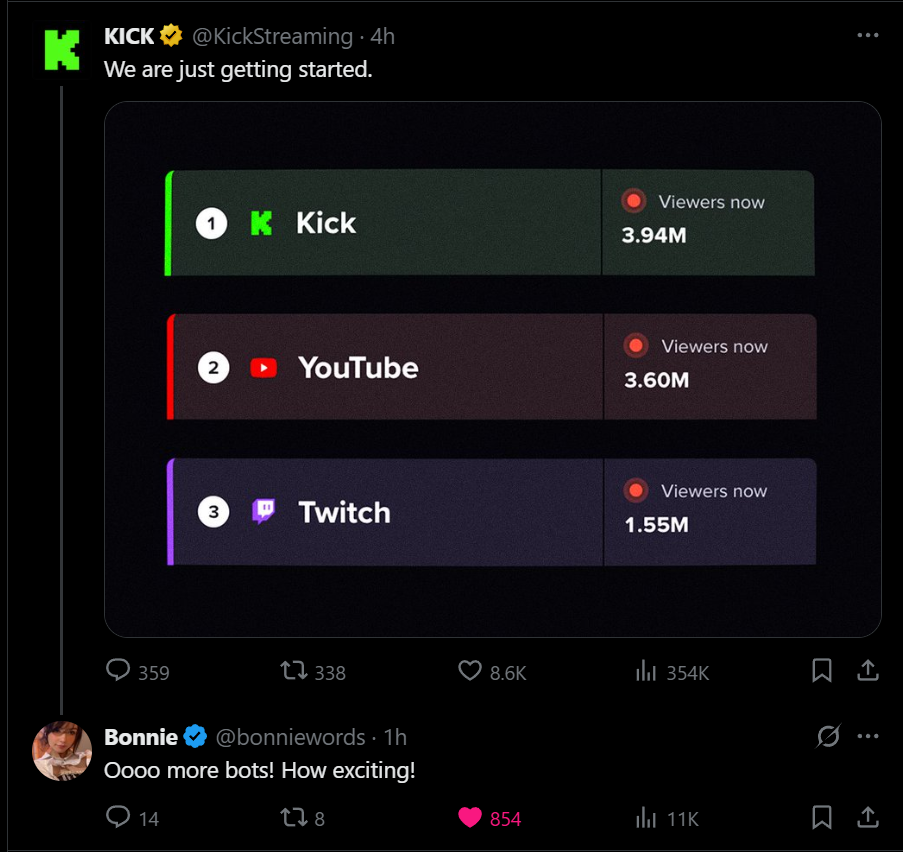This screenshot has width=903, height=852.
Task: Like the KICK tweet
Action: (470, 670)
